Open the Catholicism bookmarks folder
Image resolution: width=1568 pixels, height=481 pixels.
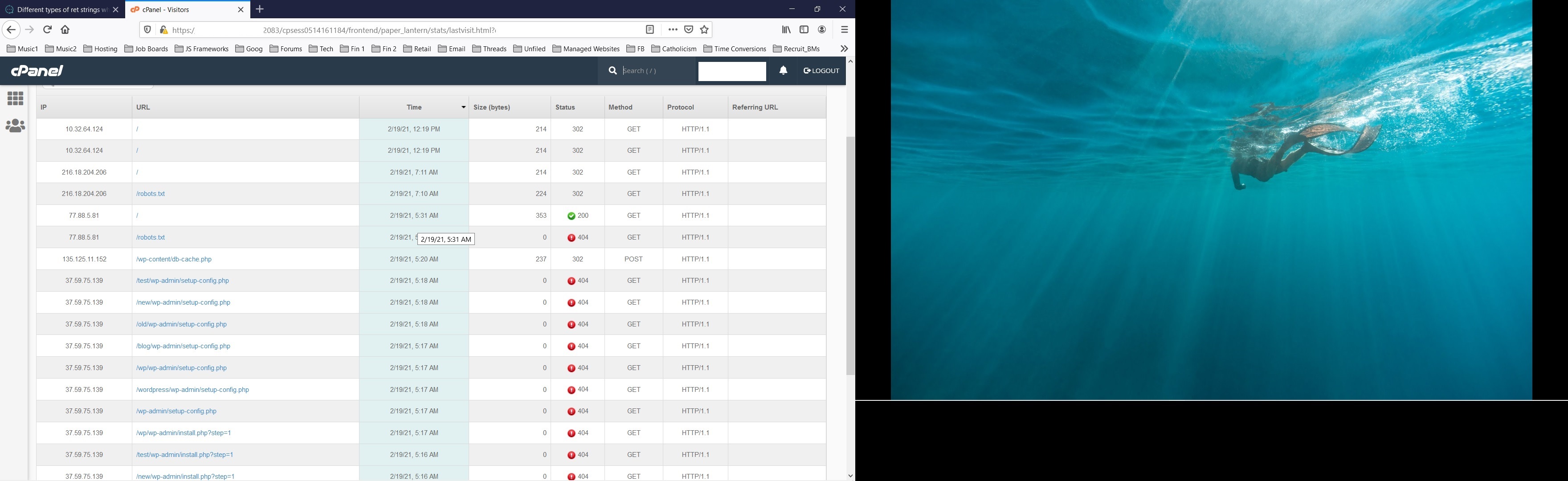point(674,49)
